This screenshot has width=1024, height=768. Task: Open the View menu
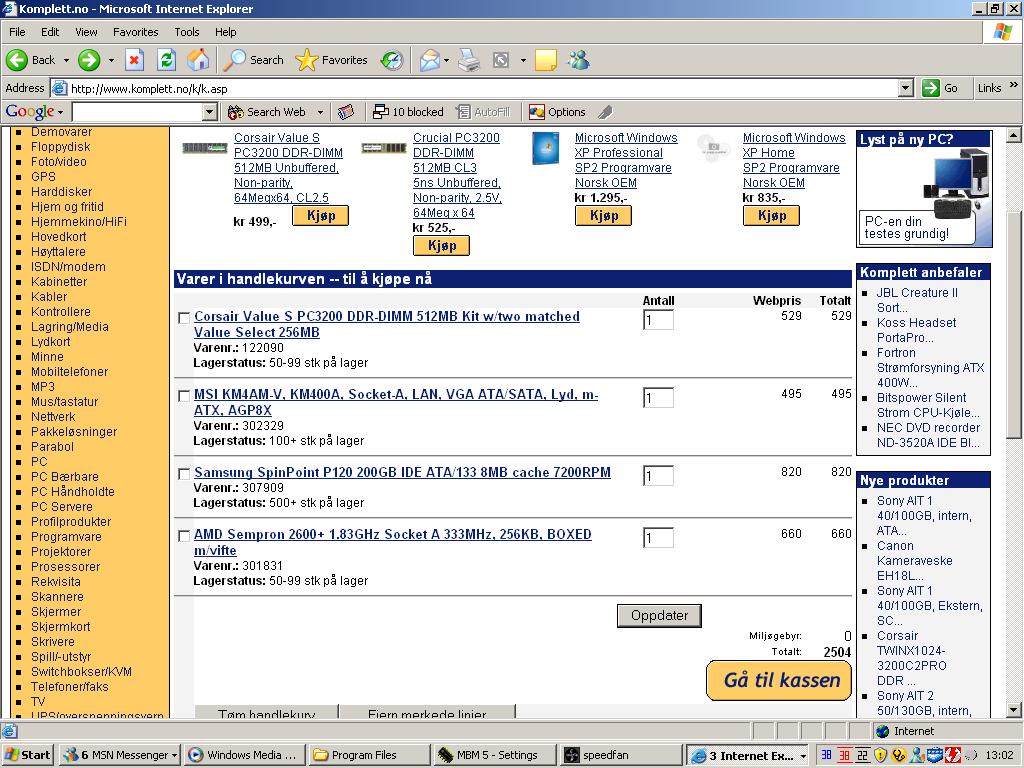pyautogui.click(x=86, y=32)
